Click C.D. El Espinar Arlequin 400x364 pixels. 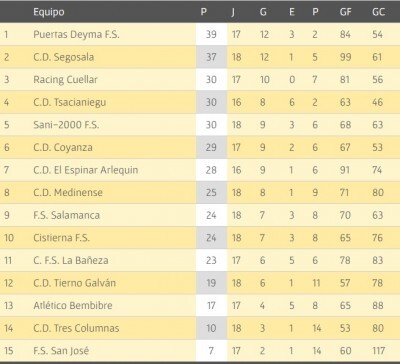click(x=86, y=170)
